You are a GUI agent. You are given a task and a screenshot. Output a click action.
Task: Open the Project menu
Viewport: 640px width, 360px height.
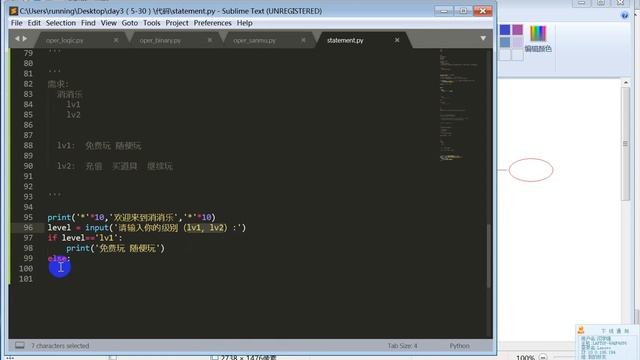177,23
